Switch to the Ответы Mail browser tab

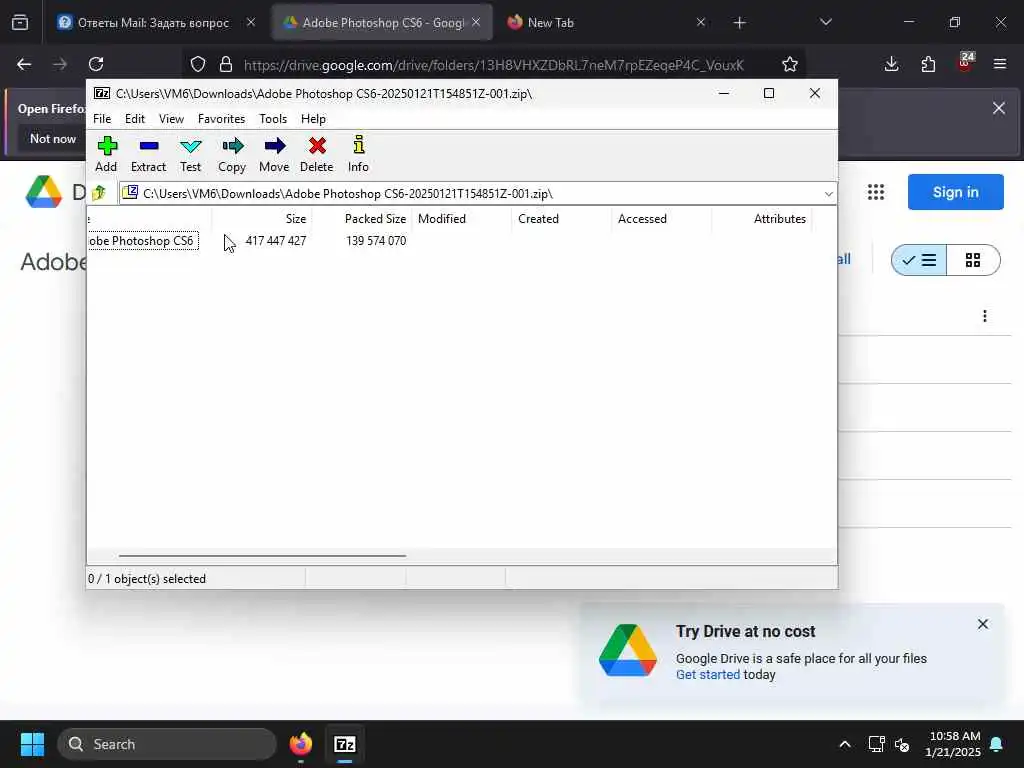(154, 23)
